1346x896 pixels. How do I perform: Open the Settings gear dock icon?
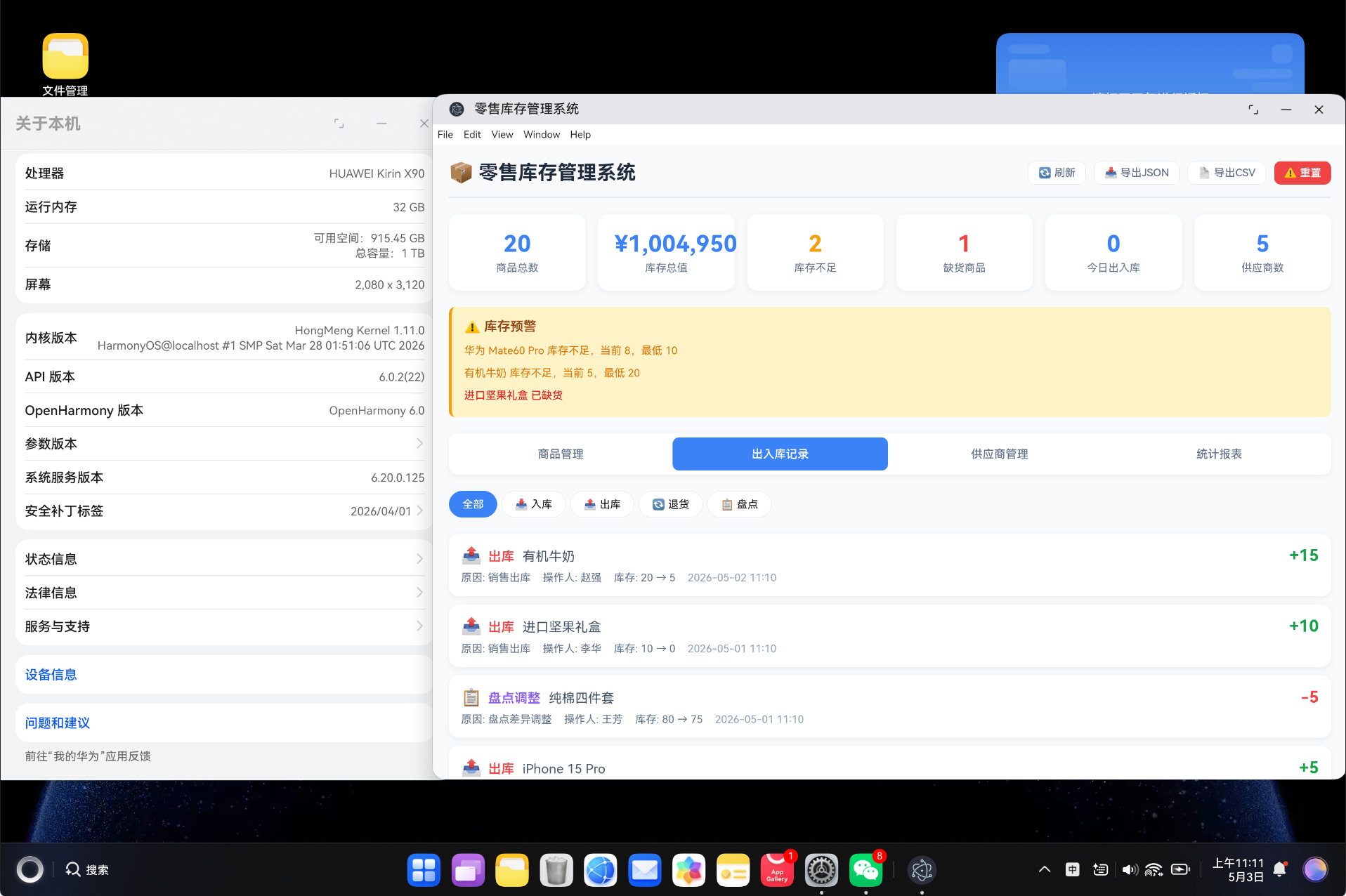(821, 871)
